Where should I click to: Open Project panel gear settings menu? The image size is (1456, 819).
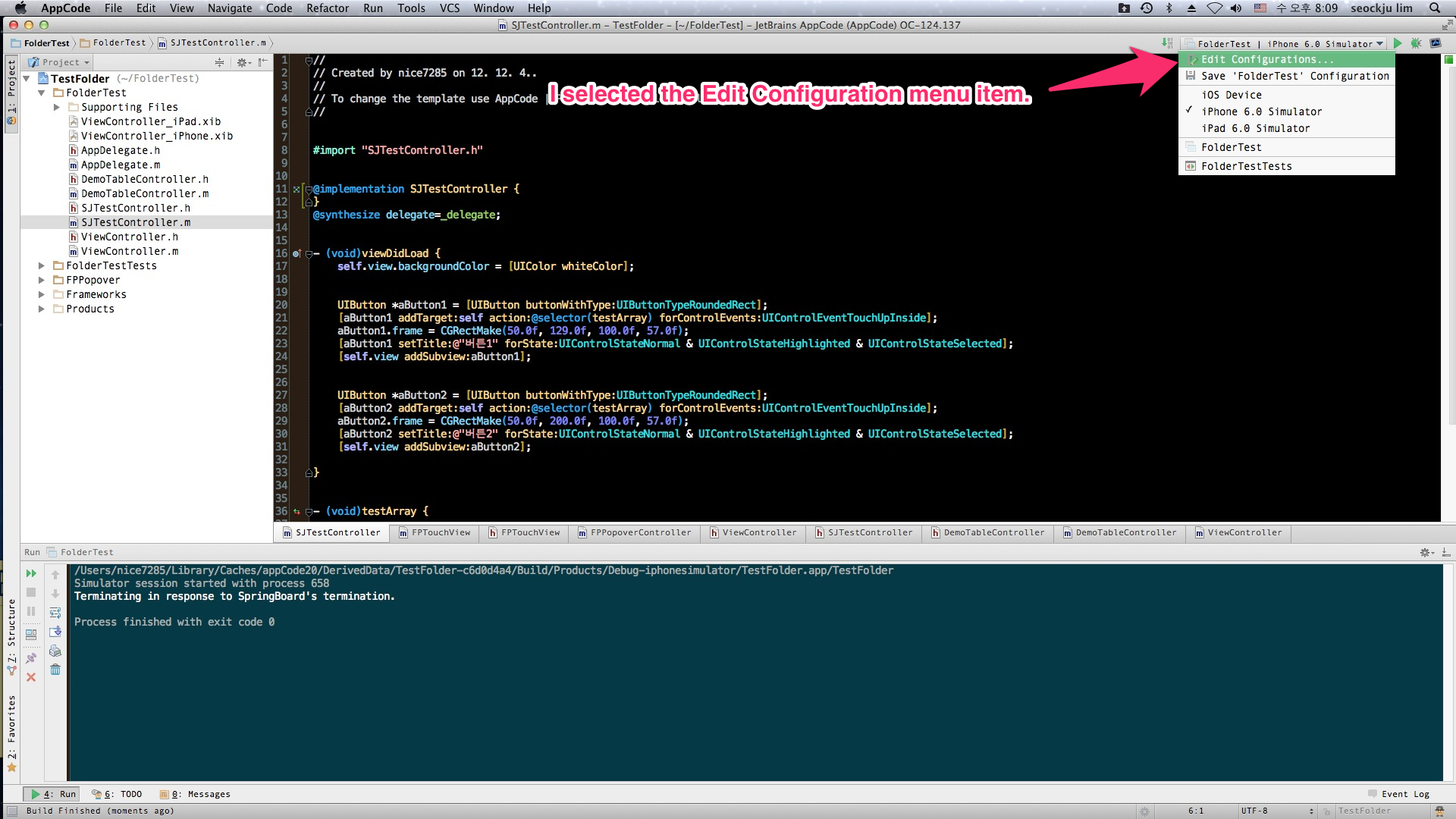pos(243,62)
